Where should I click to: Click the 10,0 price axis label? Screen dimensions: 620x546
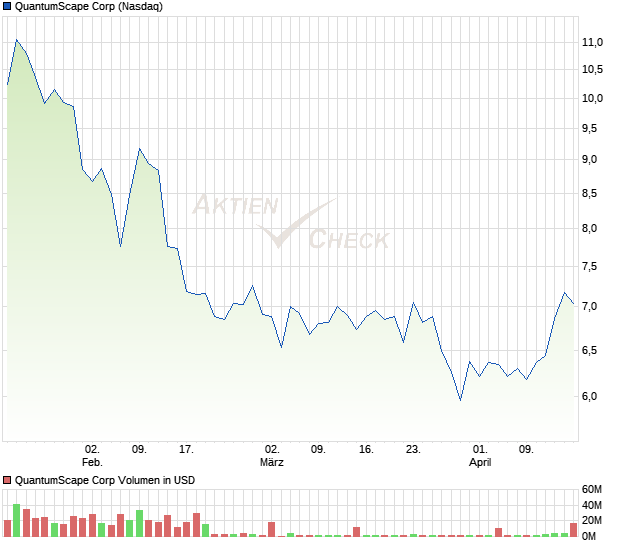pos(592,98)
